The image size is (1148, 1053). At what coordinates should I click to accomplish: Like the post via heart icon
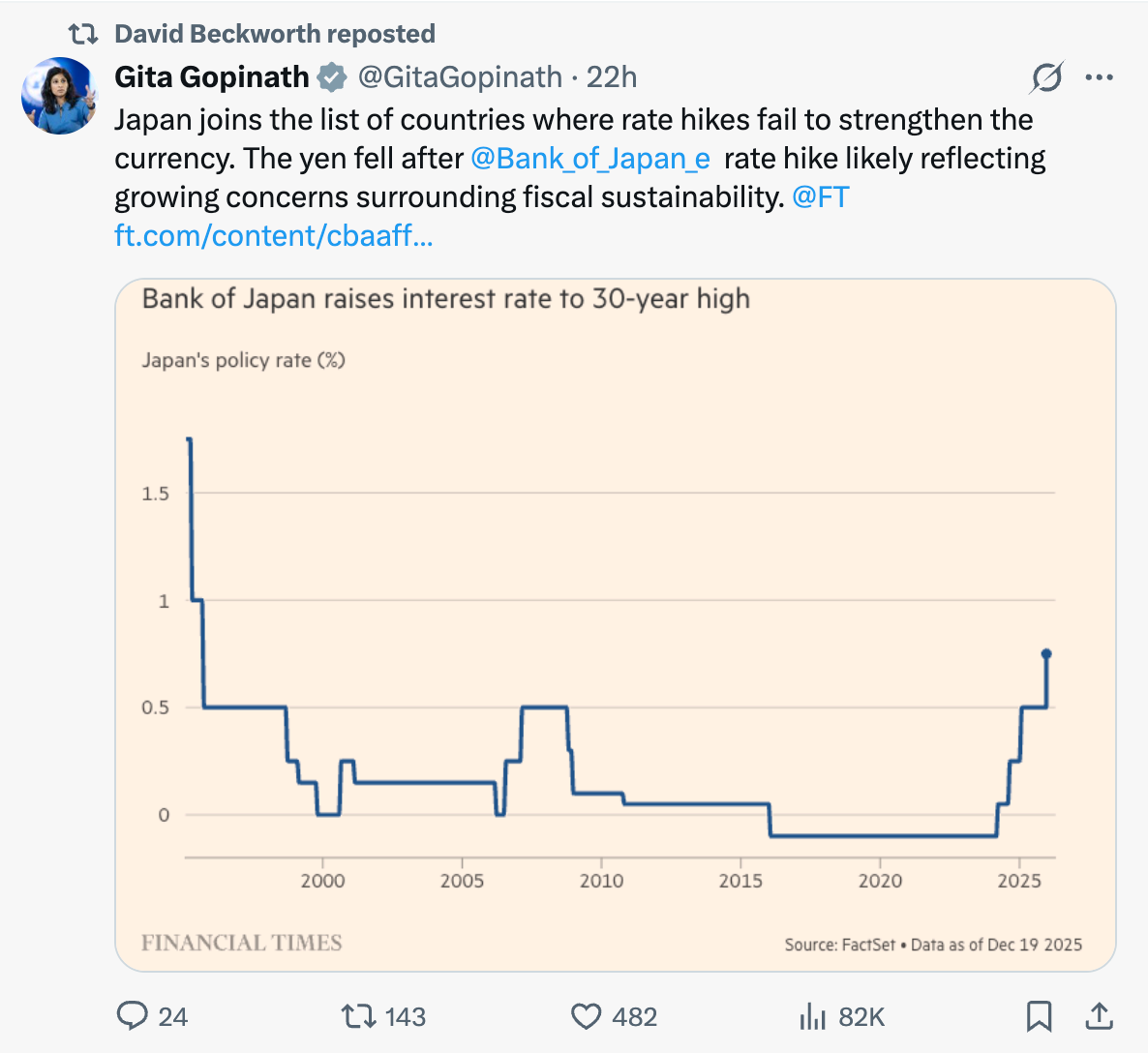586,1016
